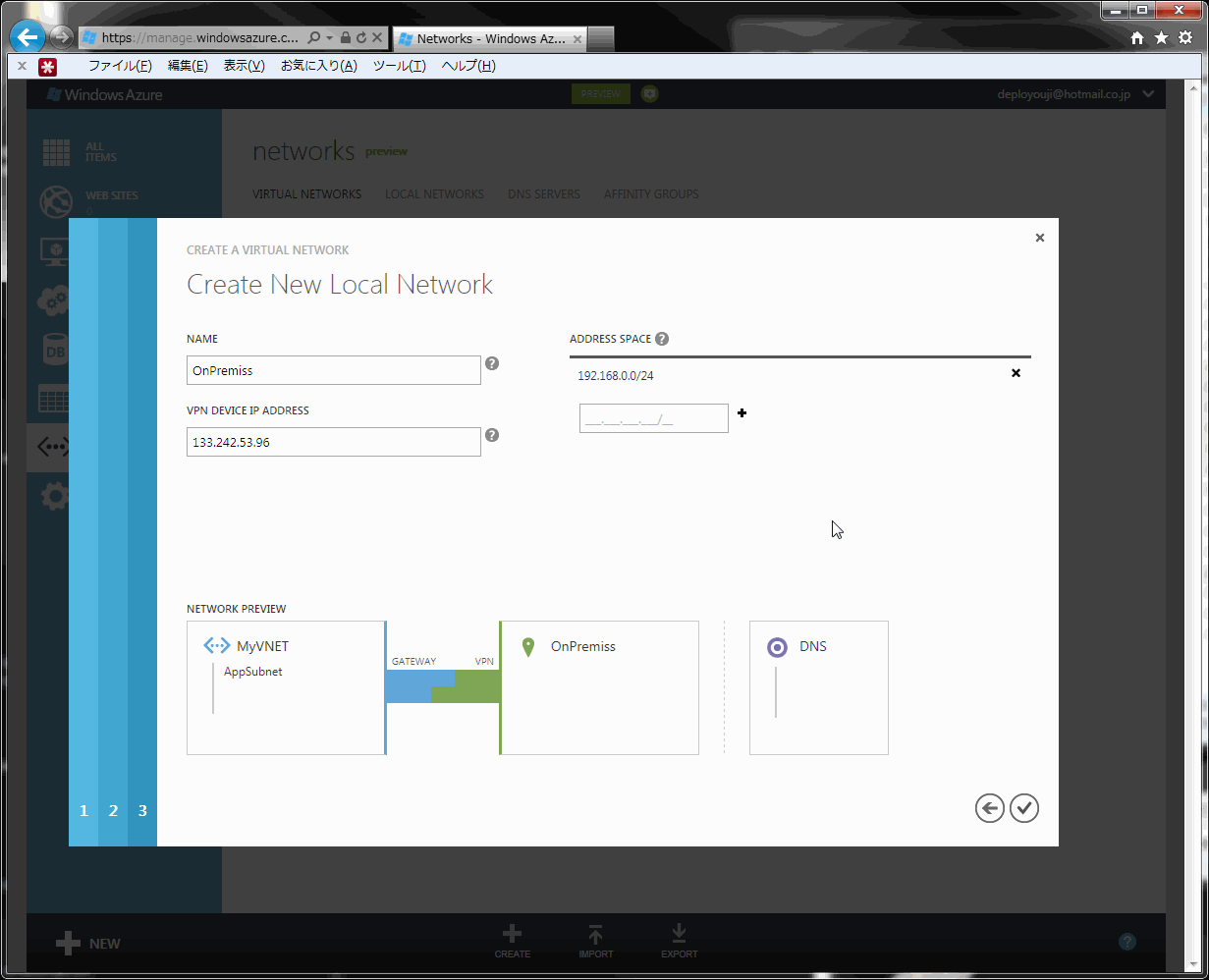Click the empty address space input box
The image size is (1209, 980).
pyautogui.click(x=654, y=418)
